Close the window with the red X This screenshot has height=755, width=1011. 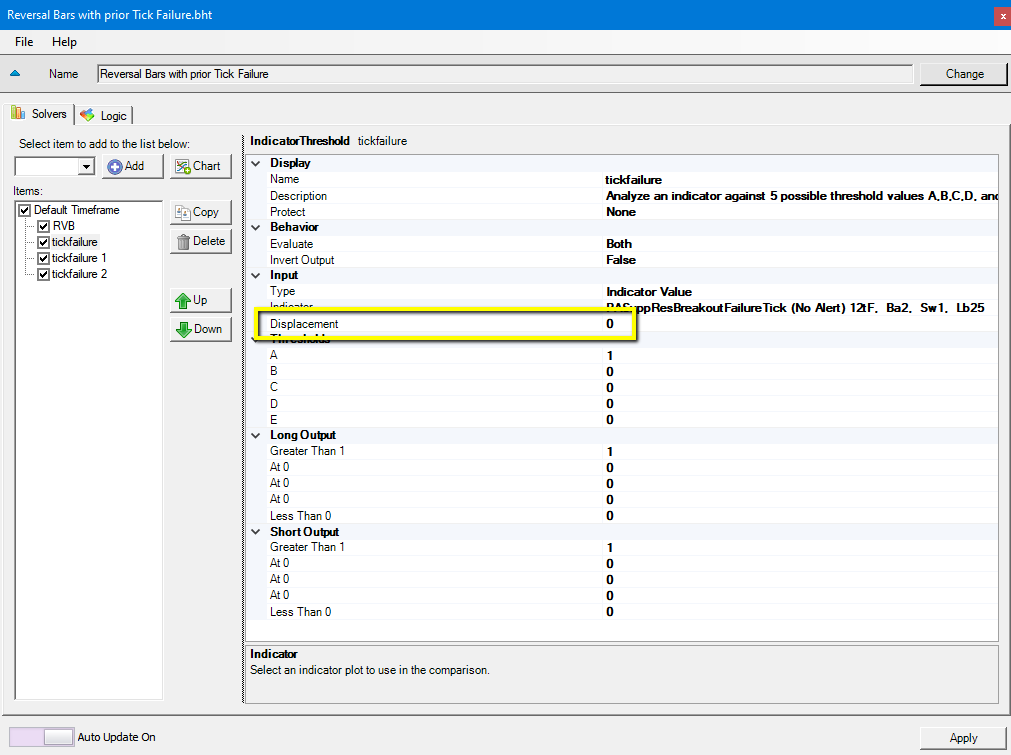point(1002,15)
